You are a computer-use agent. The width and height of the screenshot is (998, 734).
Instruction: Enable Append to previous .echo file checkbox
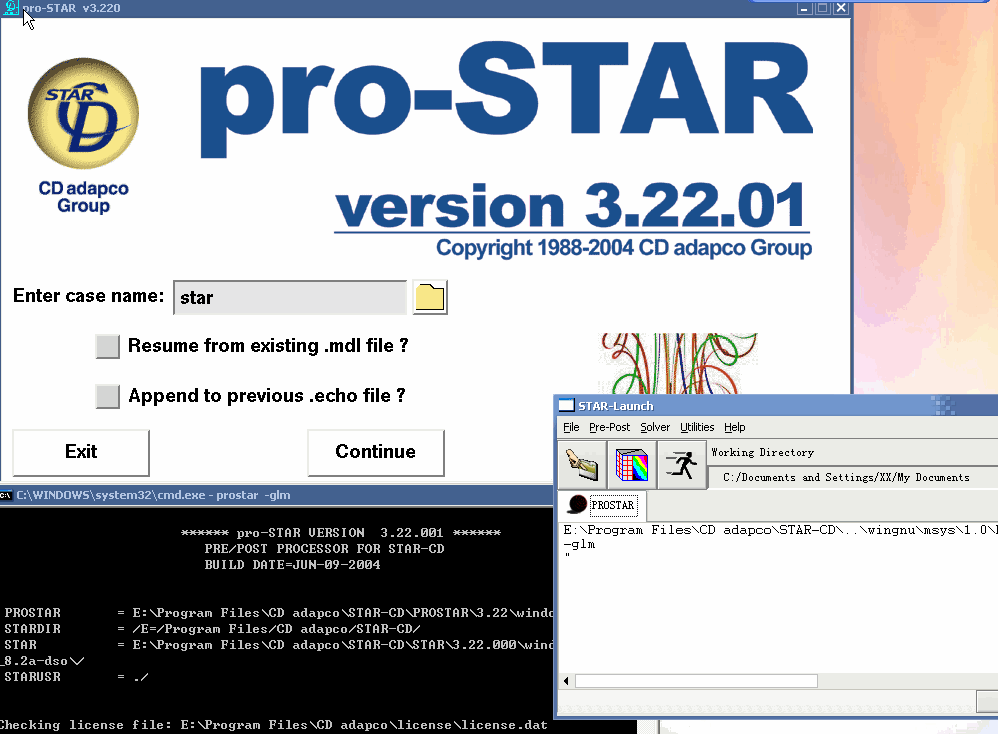click(108, 396)
